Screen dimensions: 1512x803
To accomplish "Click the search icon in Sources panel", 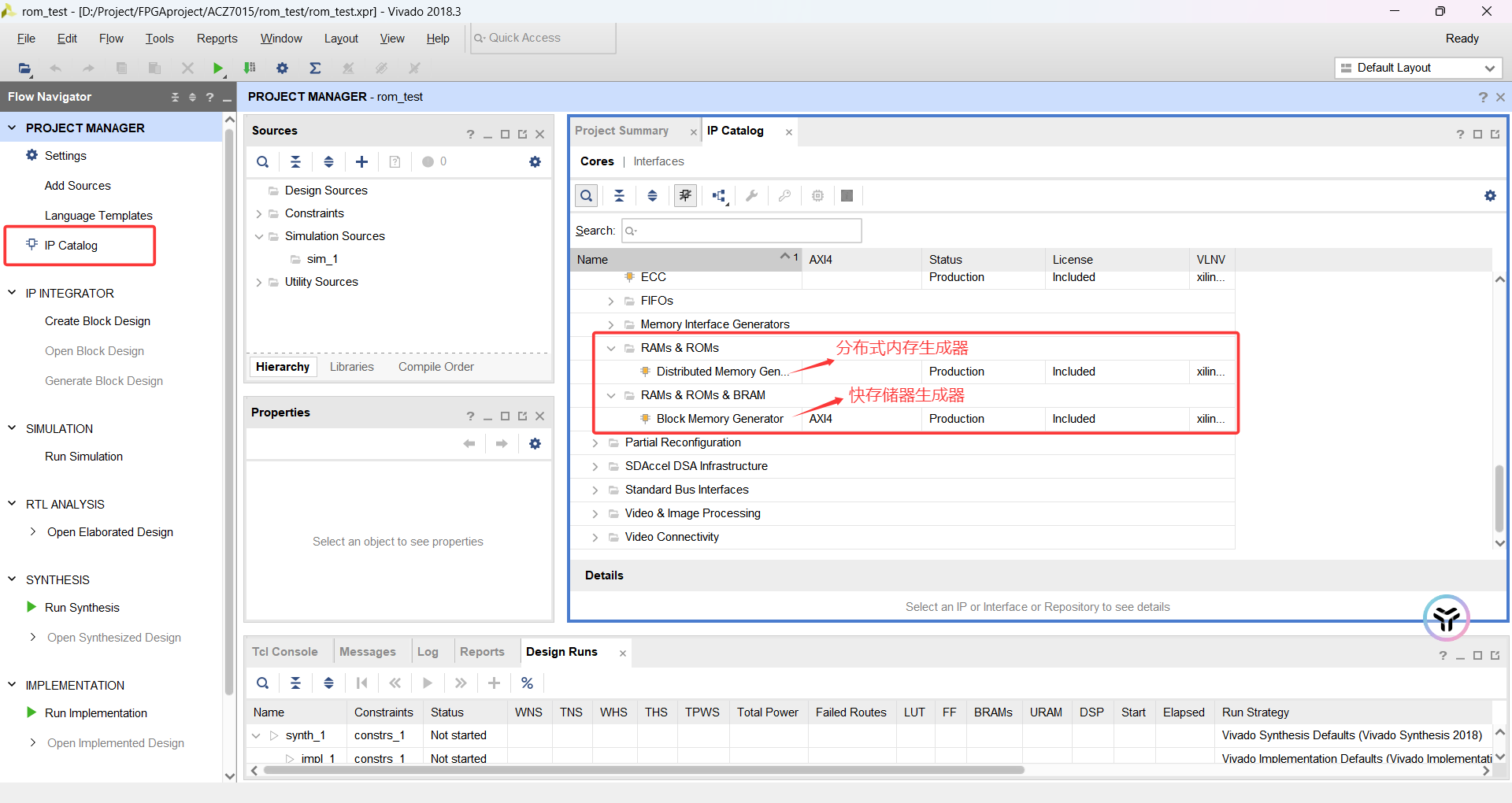I will (263, 161).
